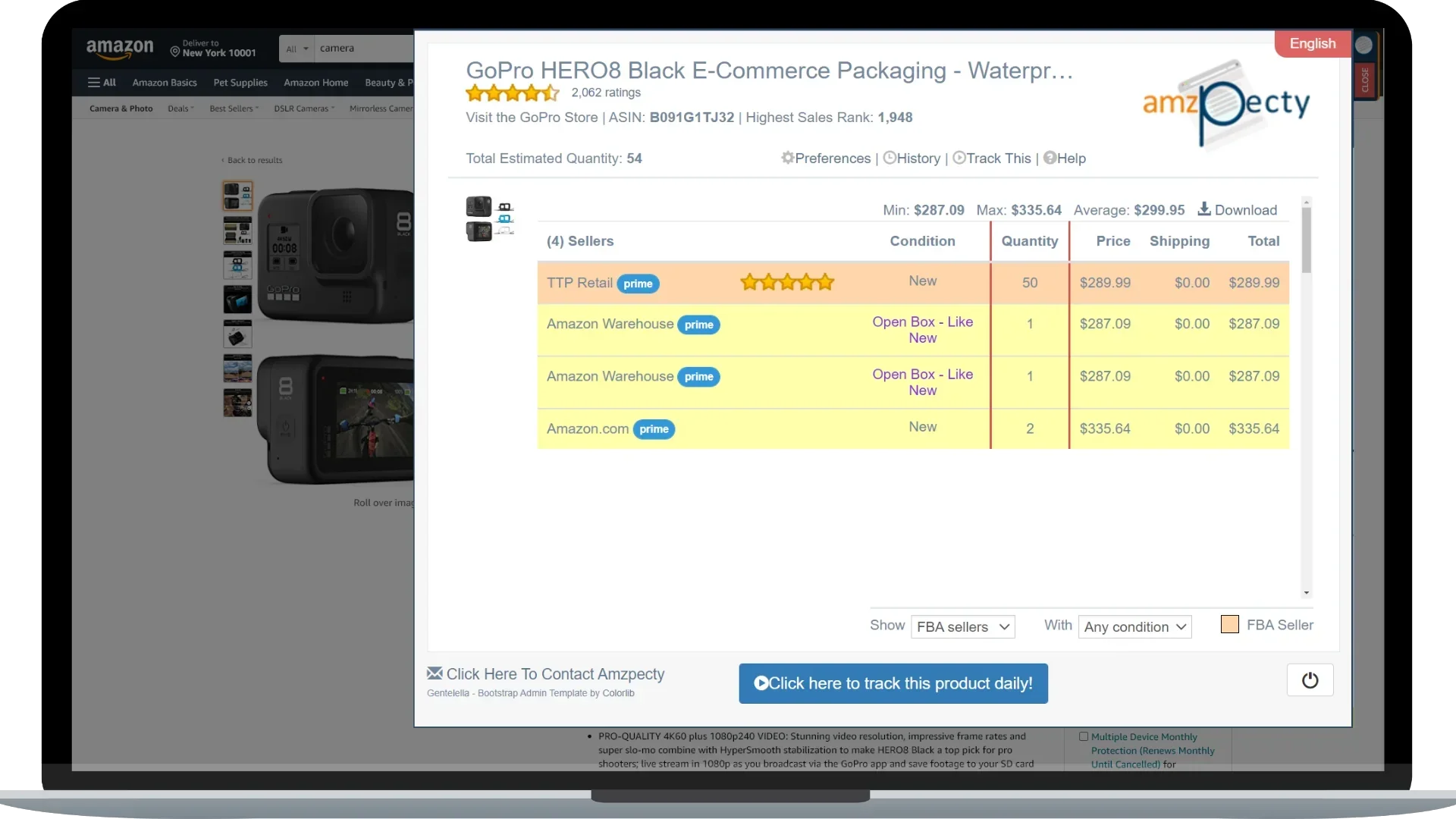1456x819 pixels.
Task: Click product thumbnail in Amzpecty panel
Action: [x=490, y=218]
